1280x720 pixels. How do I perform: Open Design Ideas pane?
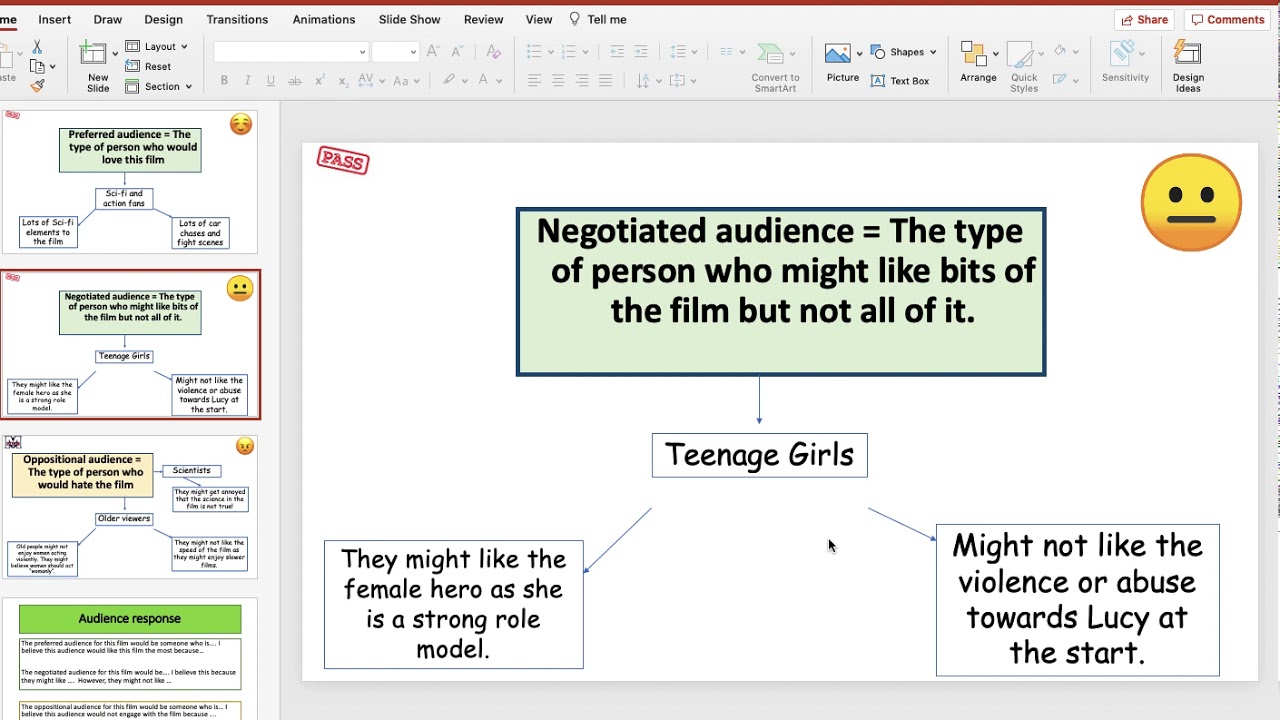tap(1188, 68)
